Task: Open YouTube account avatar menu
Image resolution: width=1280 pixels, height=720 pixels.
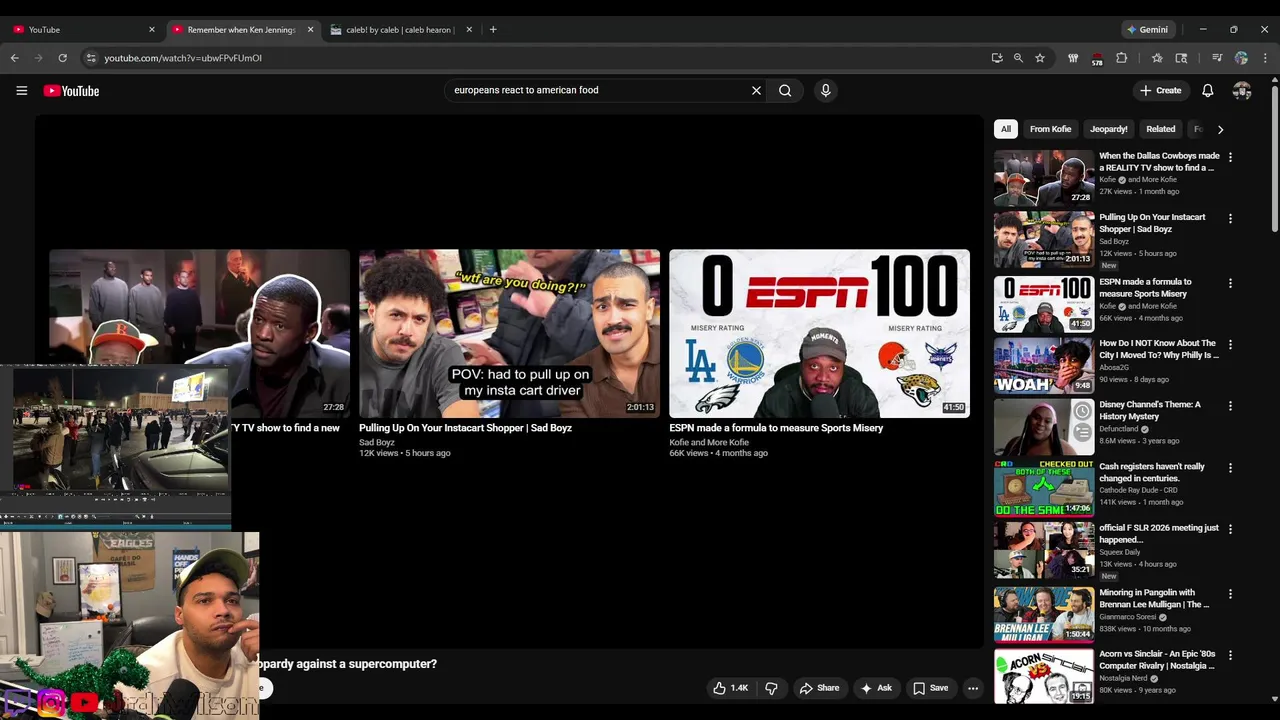Action: 1242,90
